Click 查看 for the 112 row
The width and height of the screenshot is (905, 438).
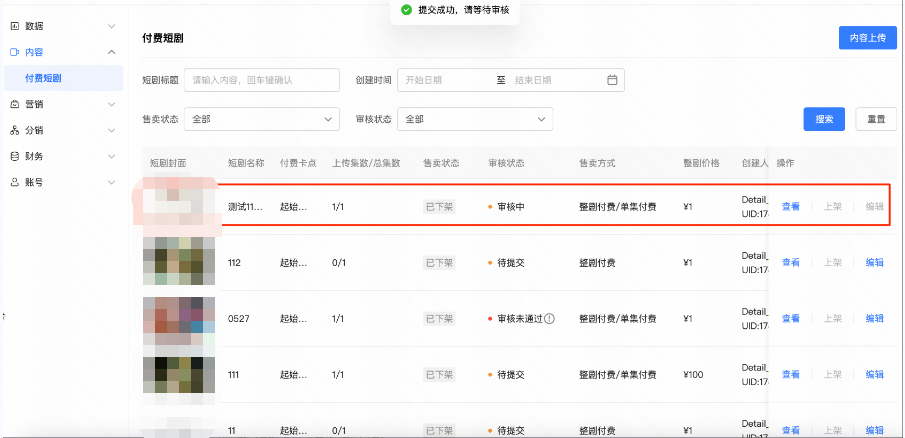pyautogui.click(x=791, y=263)
